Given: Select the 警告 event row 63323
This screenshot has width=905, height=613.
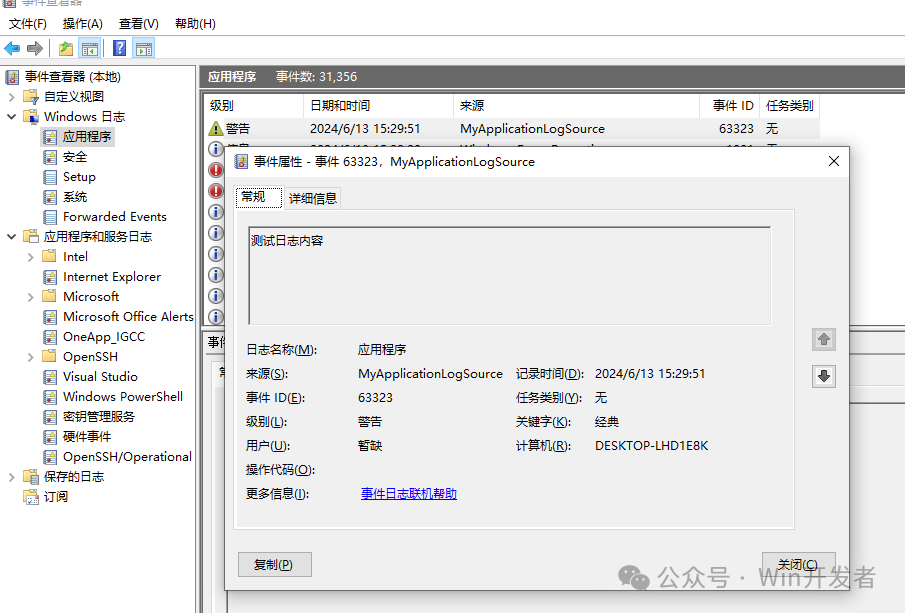Looking at the screenshot, I should (511, 129).
